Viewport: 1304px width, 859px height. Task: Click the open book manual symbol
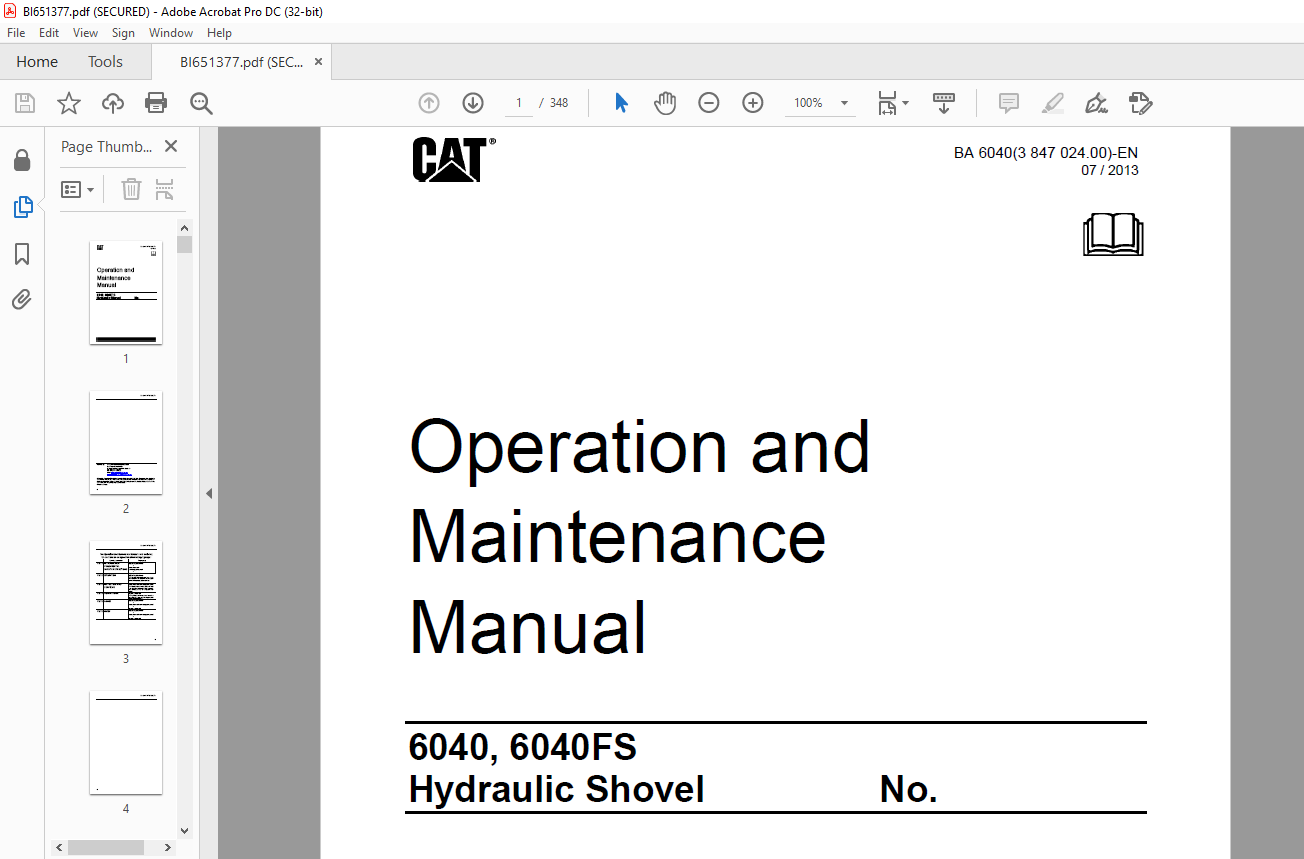1113,234
